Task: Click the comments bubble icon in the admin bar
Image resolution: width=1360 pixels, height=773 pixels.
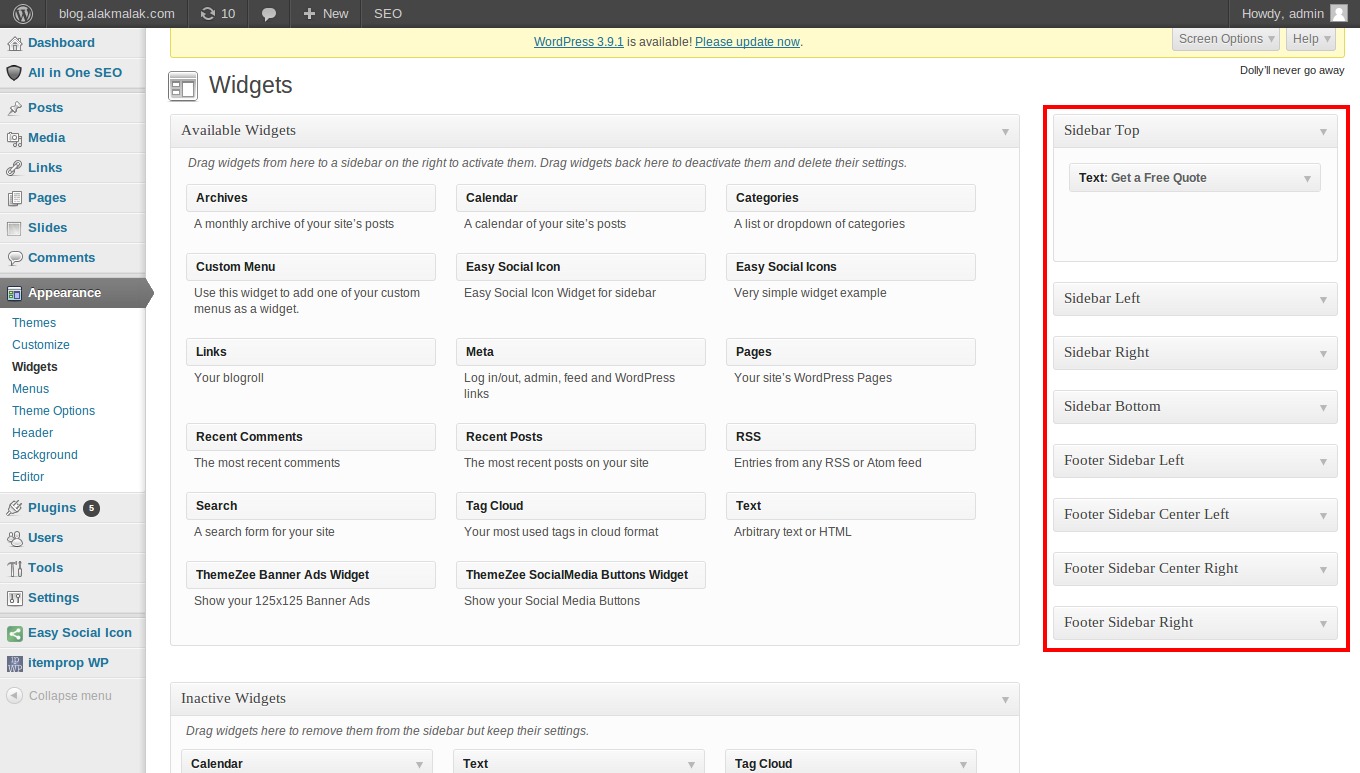Action: 268,13
